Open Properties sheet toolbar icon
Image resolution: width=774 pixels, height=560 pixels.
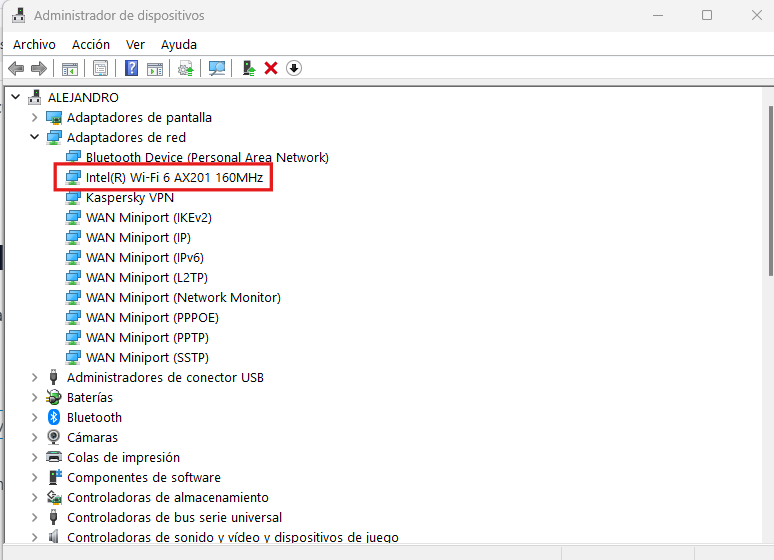100,69
